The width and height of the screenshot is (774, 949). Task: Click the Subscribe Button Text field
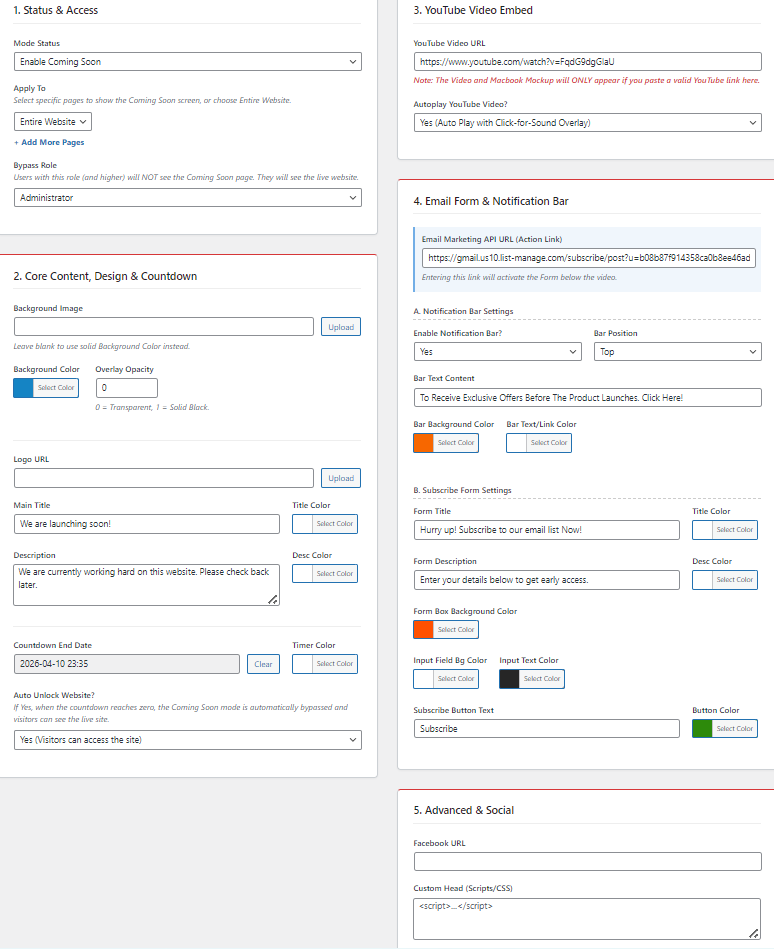(x=546, y=729)
